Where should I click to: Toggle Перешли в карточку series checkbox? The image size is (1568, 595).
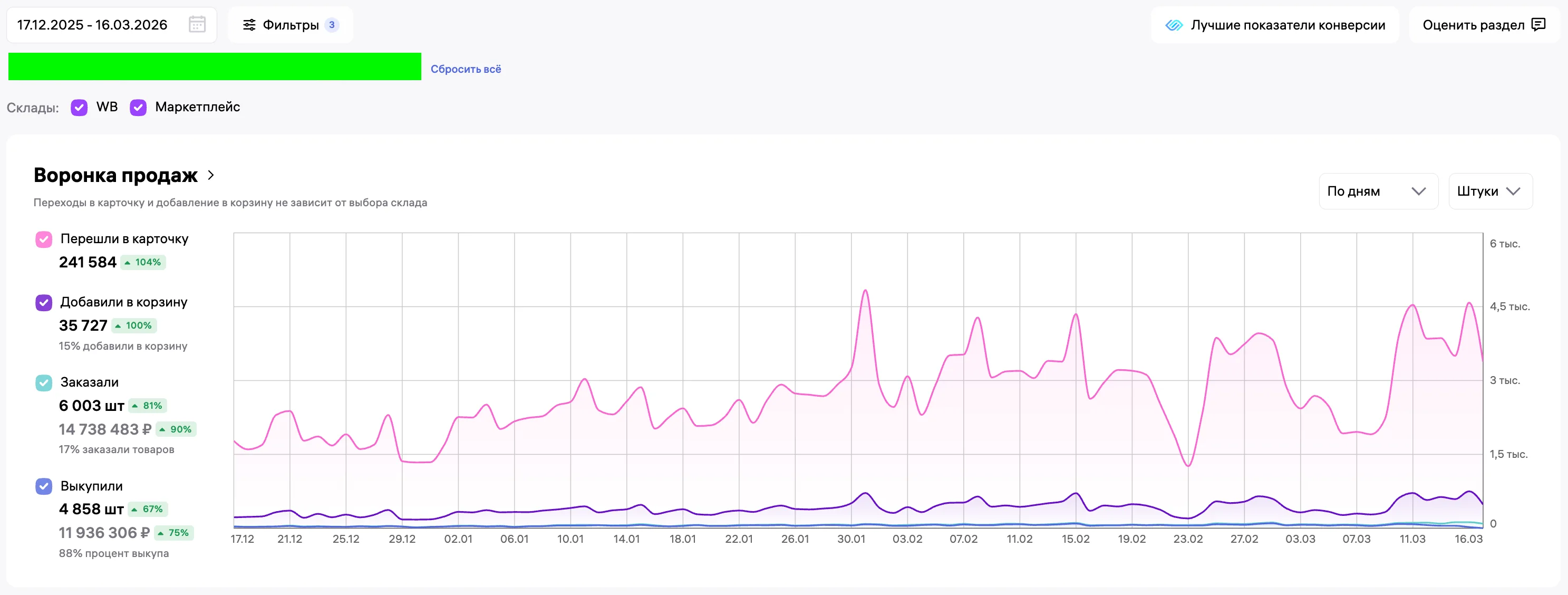[44, 239]
